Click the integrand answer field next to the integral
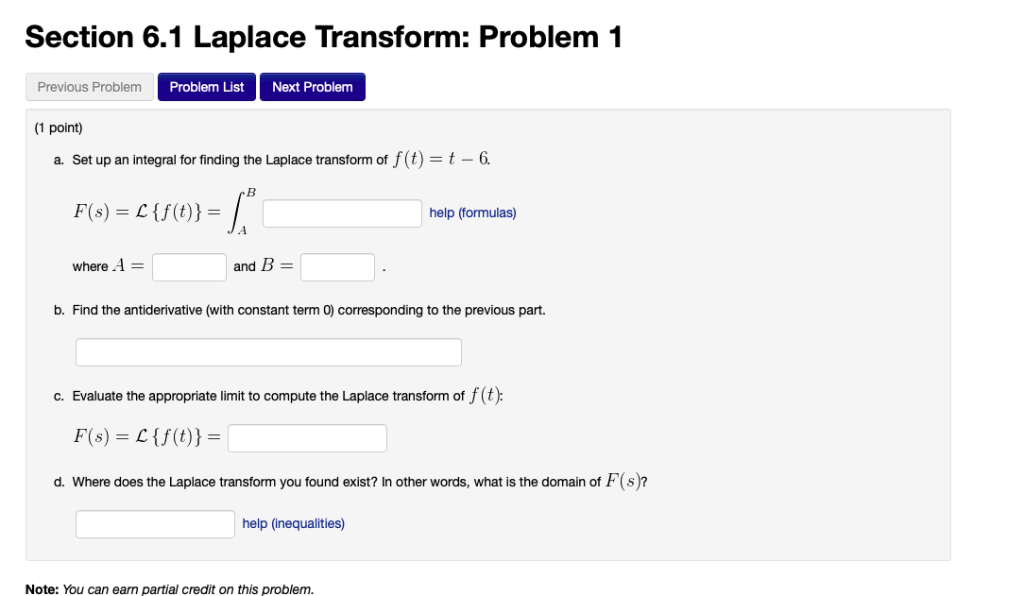This screenshot has width=1024, height=596. [x=340, y=212]
